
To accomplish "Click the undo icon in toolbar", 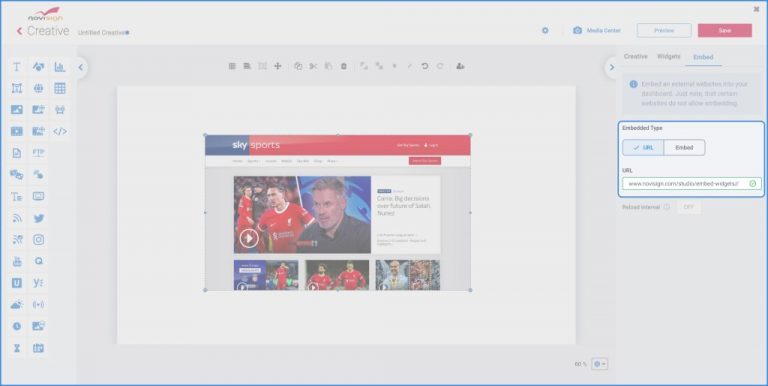I will click(425, 66).
